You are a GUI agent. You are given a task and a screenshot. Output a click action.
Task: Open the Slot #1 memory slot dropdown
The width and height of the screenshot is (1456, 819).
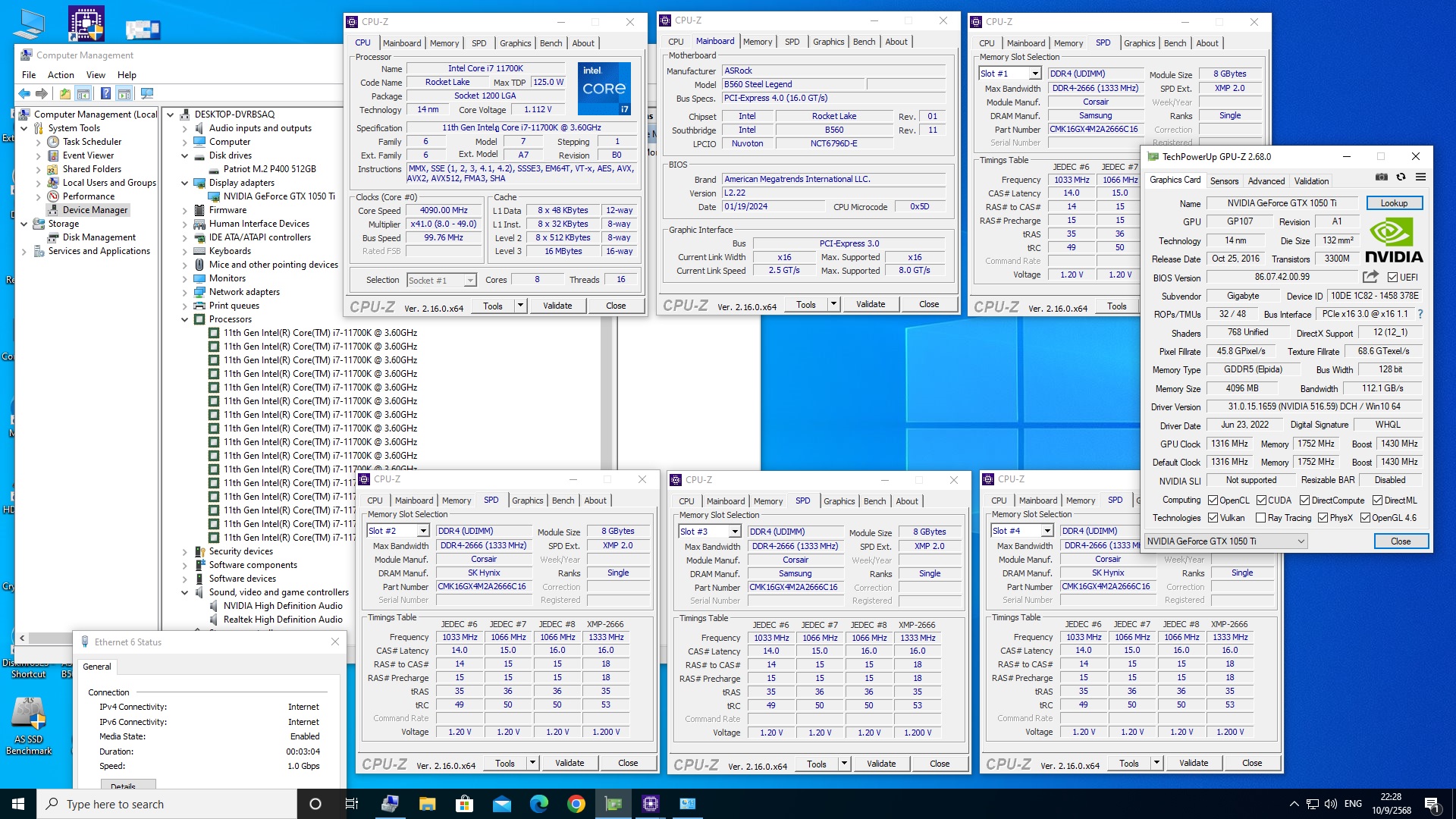1035,74
